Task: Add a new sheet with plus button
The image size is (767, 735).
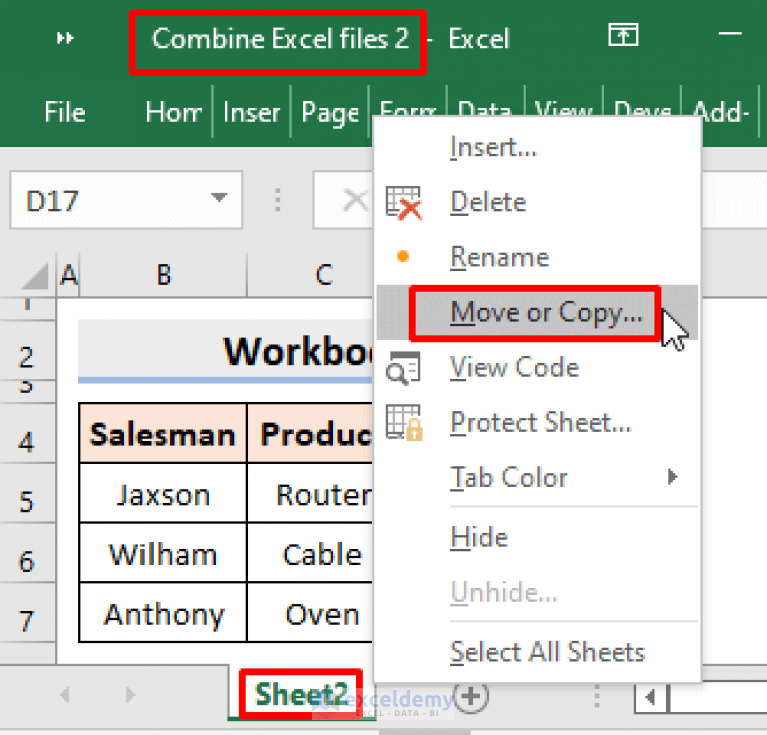Action: click(x=471, y=695)
